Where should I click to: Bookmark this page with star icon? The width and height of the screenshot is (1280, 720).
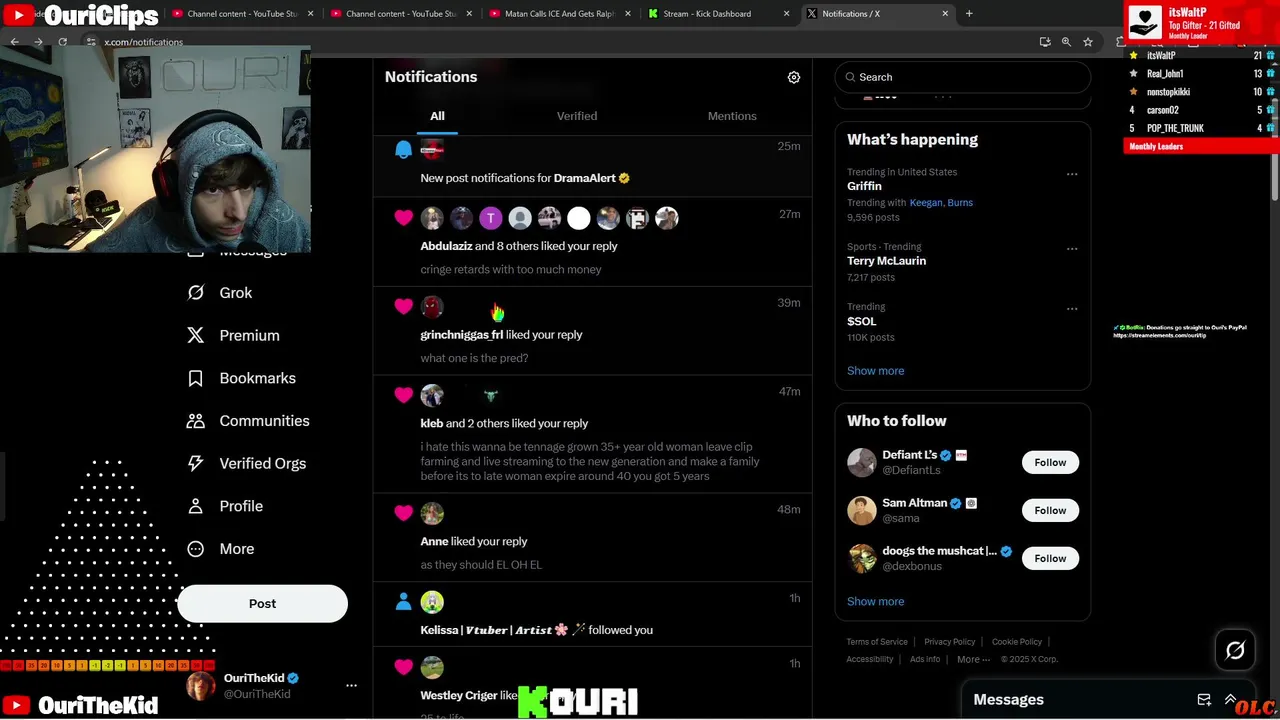coord(1088,42)
